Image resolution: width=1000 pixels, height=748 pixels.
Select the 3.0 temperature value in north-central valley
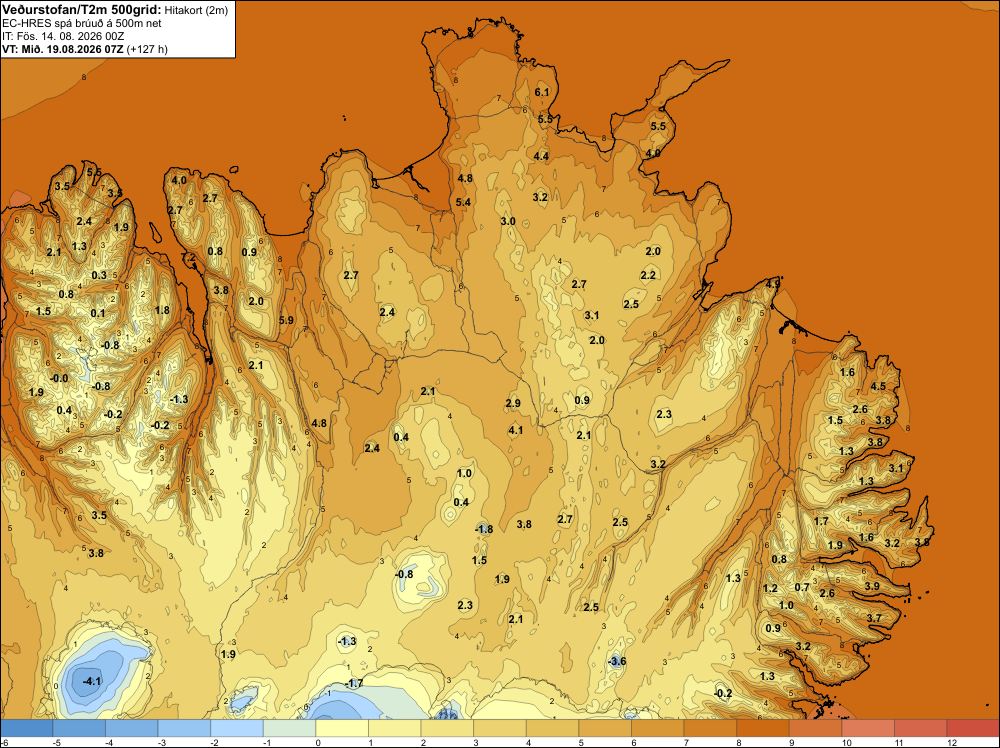click(508, 221)
